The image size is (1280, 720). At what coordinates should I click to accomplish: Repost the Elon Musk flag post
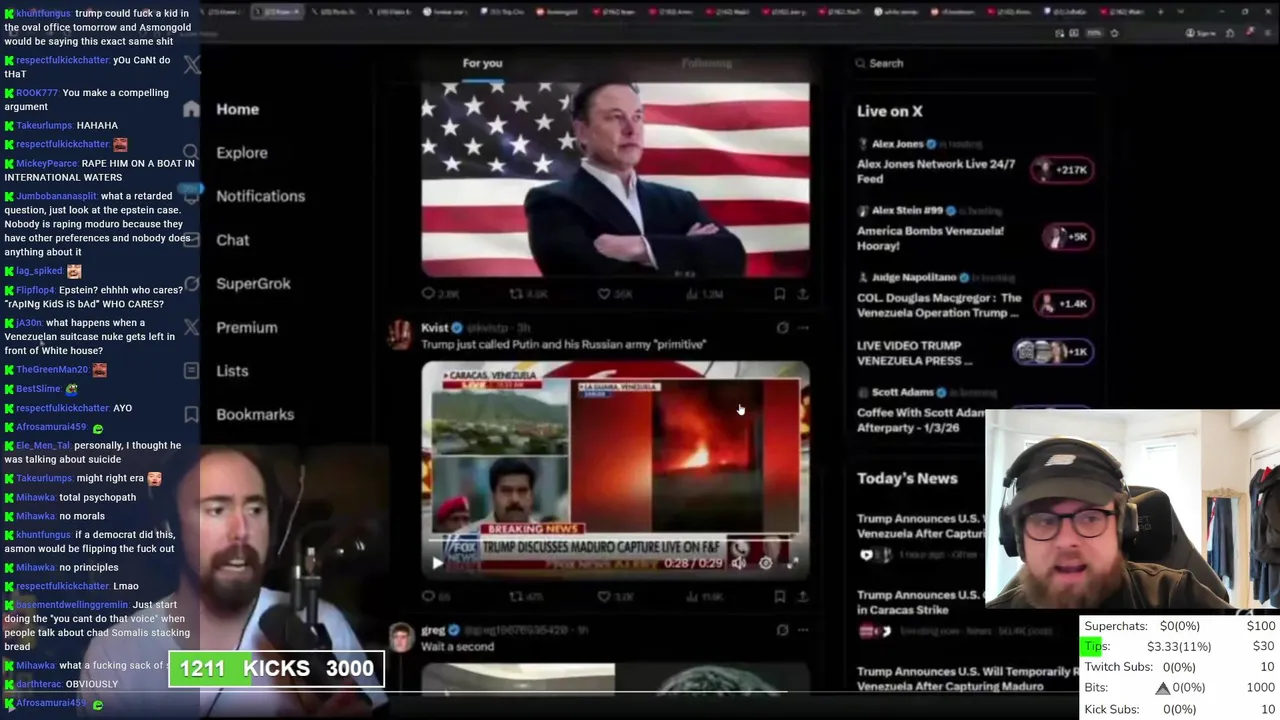[528, 294]
